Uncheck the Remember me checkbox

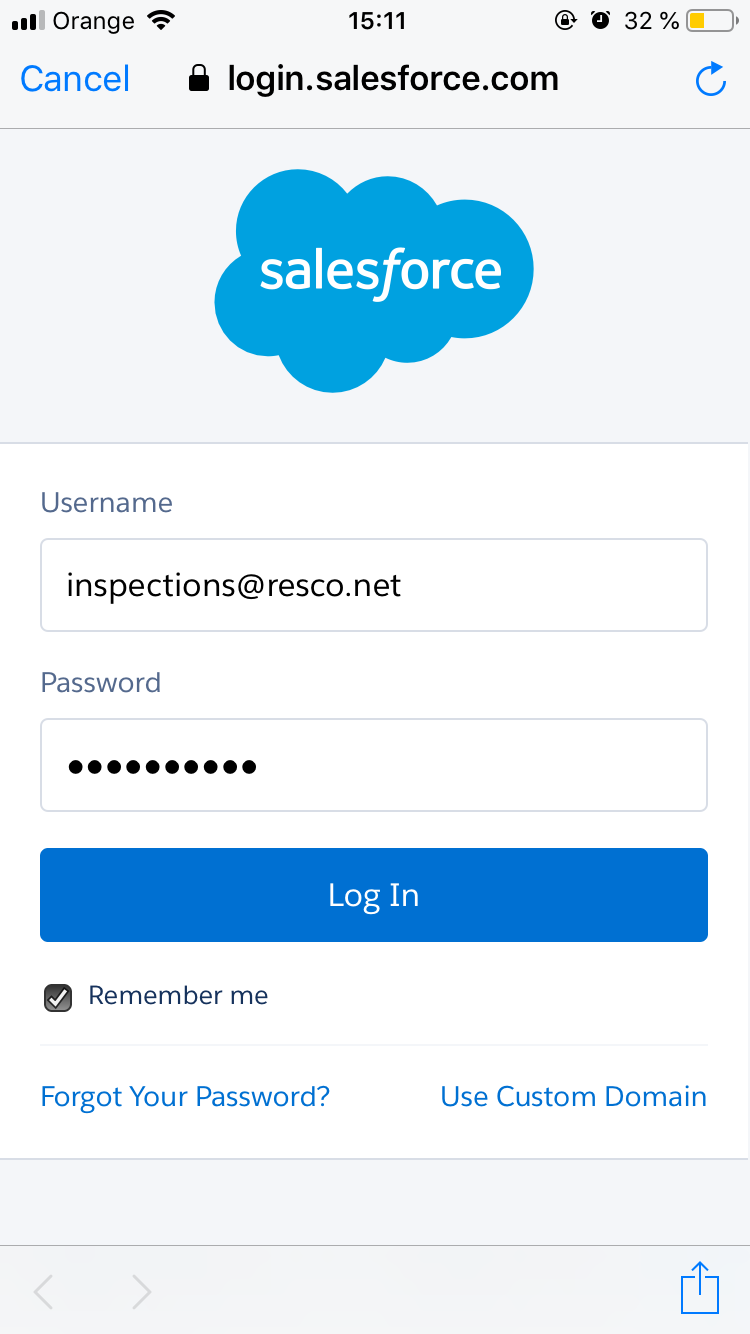58,997
